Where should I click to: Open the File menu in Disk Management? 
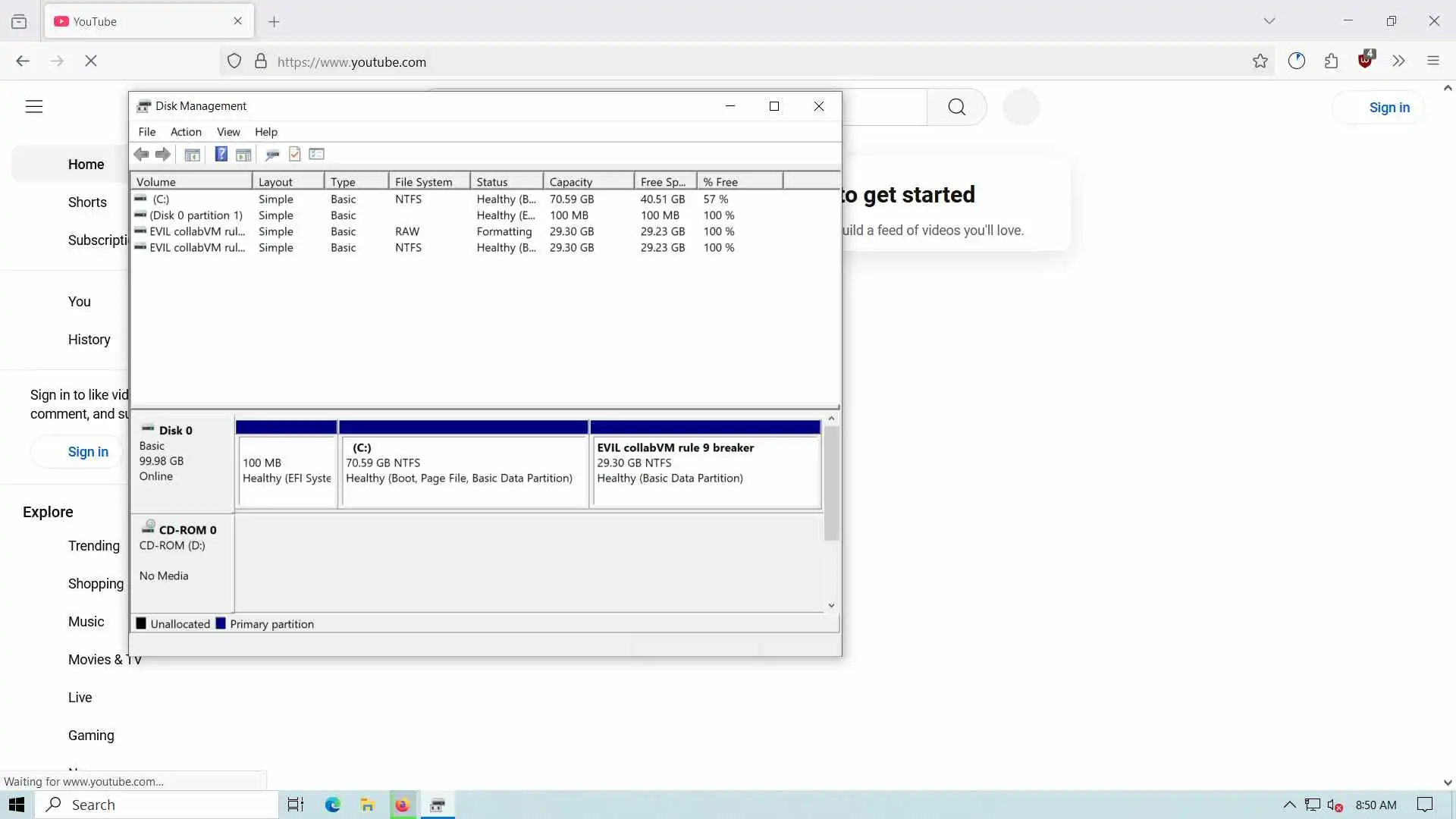pos(146,132)
